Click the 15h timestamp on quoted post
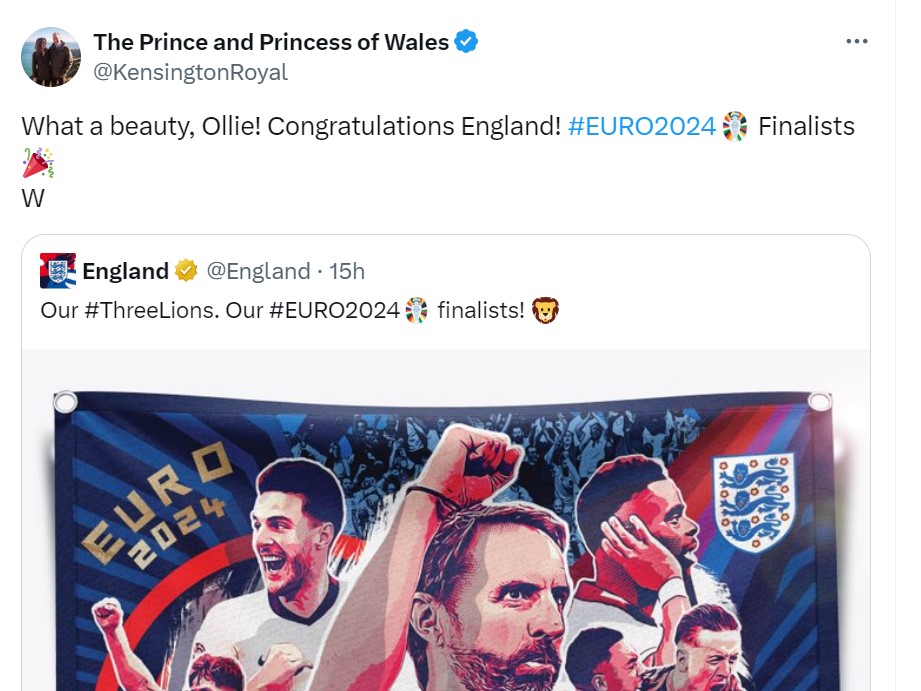Screen dimensions: 921x691 point(347,271)
